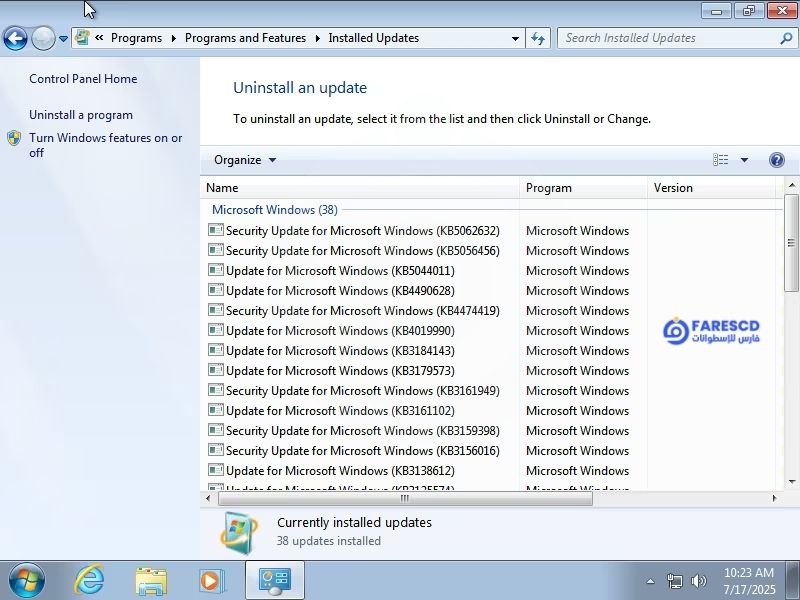Select the KB5056456 update icon
The width and height of the screenshot is (800, 600).
coord(216,250)
